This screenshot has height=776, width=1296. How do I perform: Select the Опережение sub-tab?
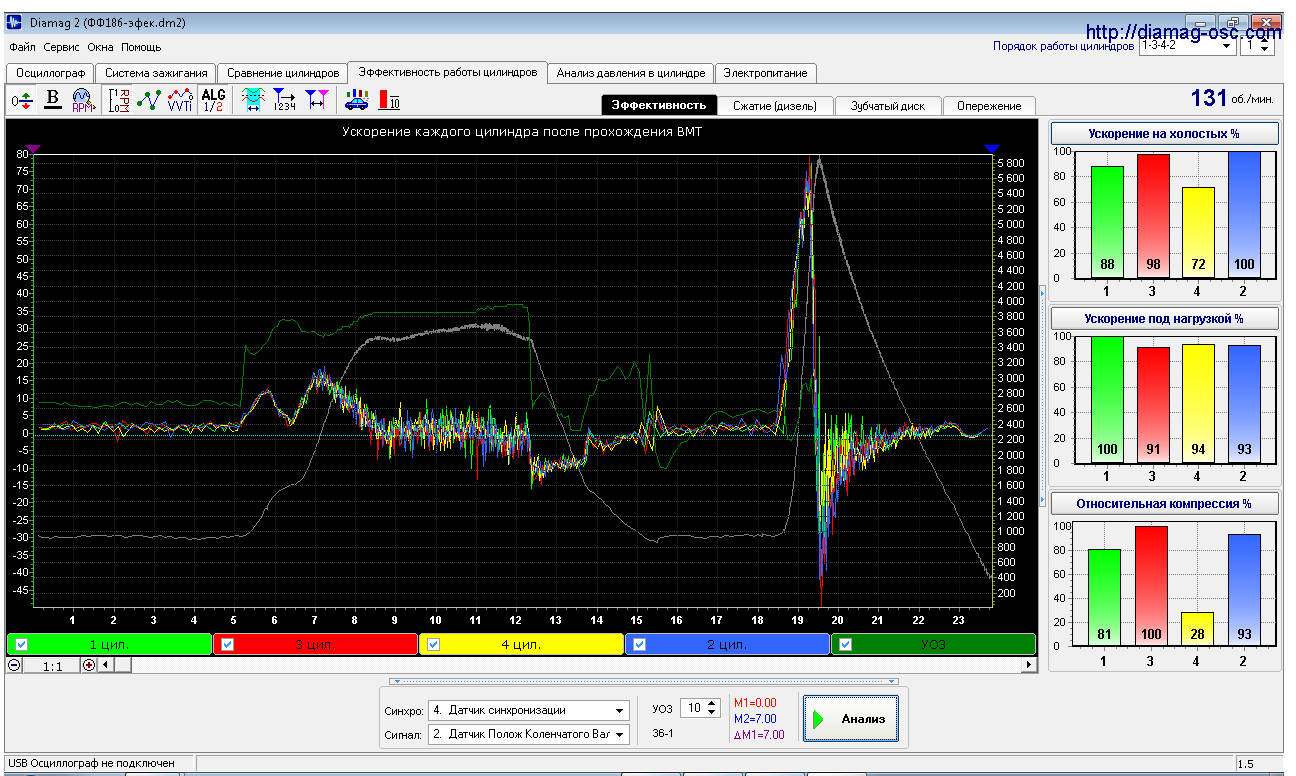tap(989, 105)
